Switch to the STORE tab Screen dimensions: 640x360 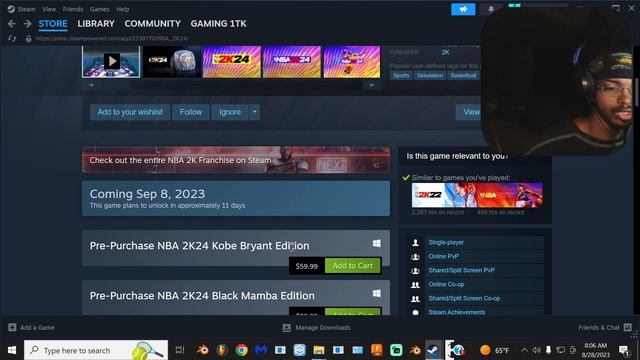pyautogui.click(x=53, y=24)
